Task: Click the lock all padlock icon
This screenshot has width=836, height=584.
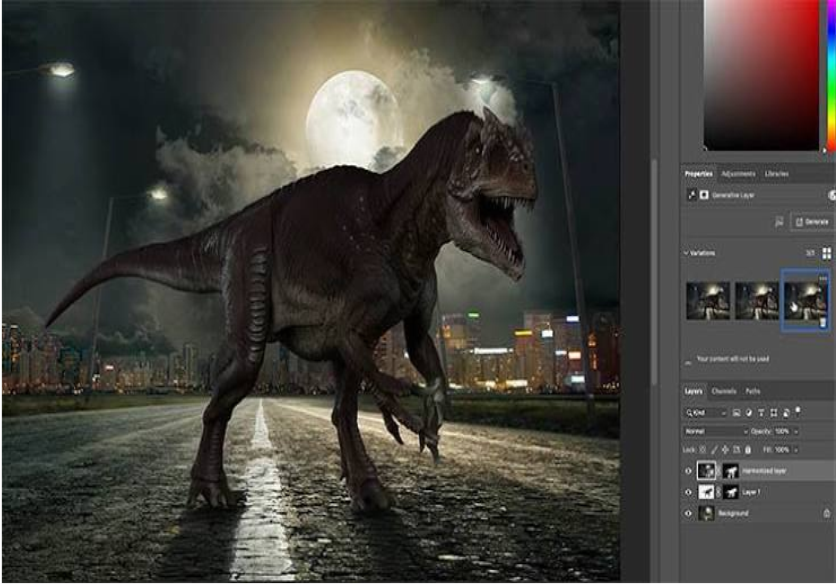Action: (748, 450)
